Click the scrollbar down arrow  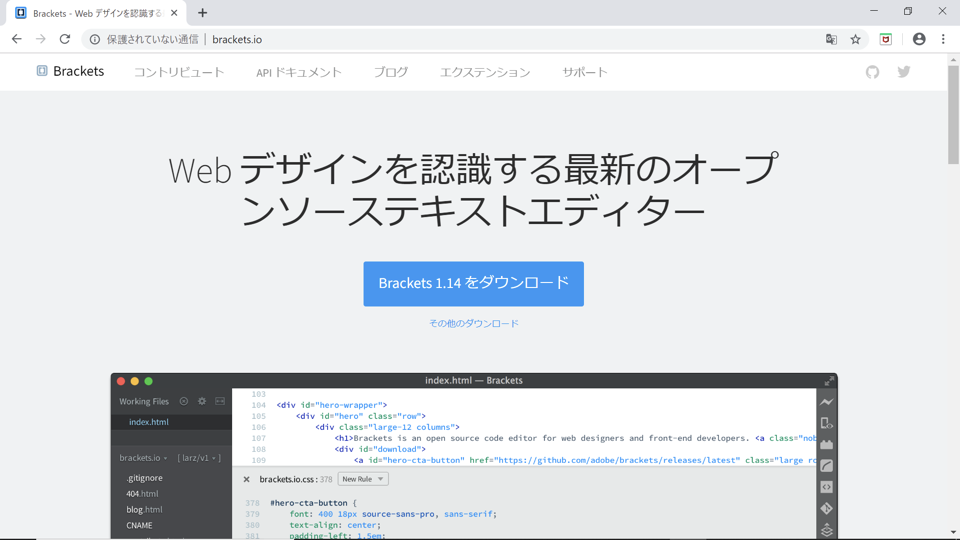click(x=953, y=533)
